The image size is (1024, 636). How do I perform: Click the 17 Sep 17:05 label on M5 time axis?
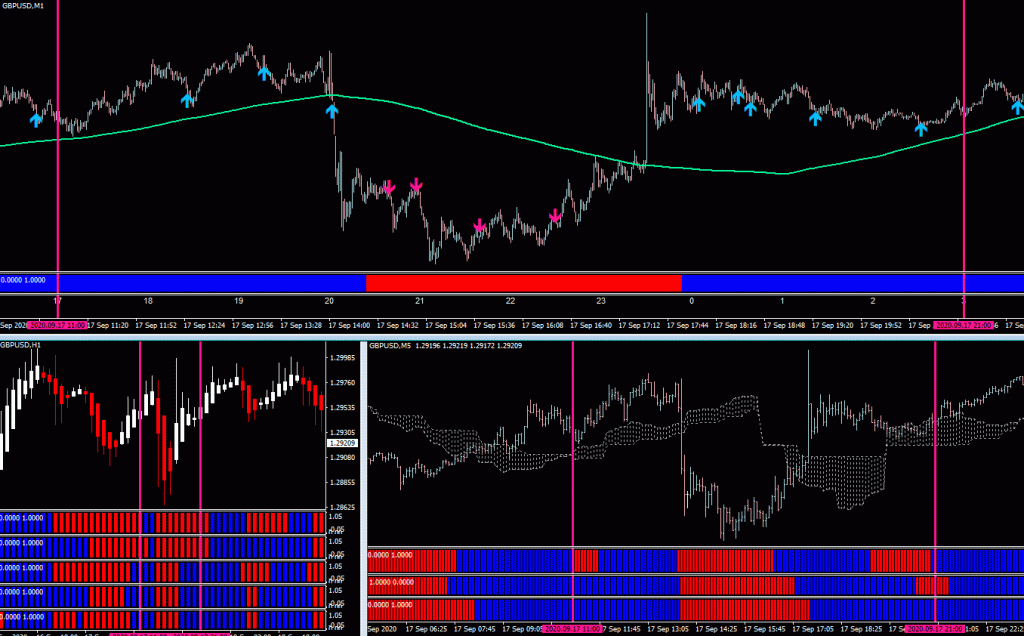pos(813,629)
